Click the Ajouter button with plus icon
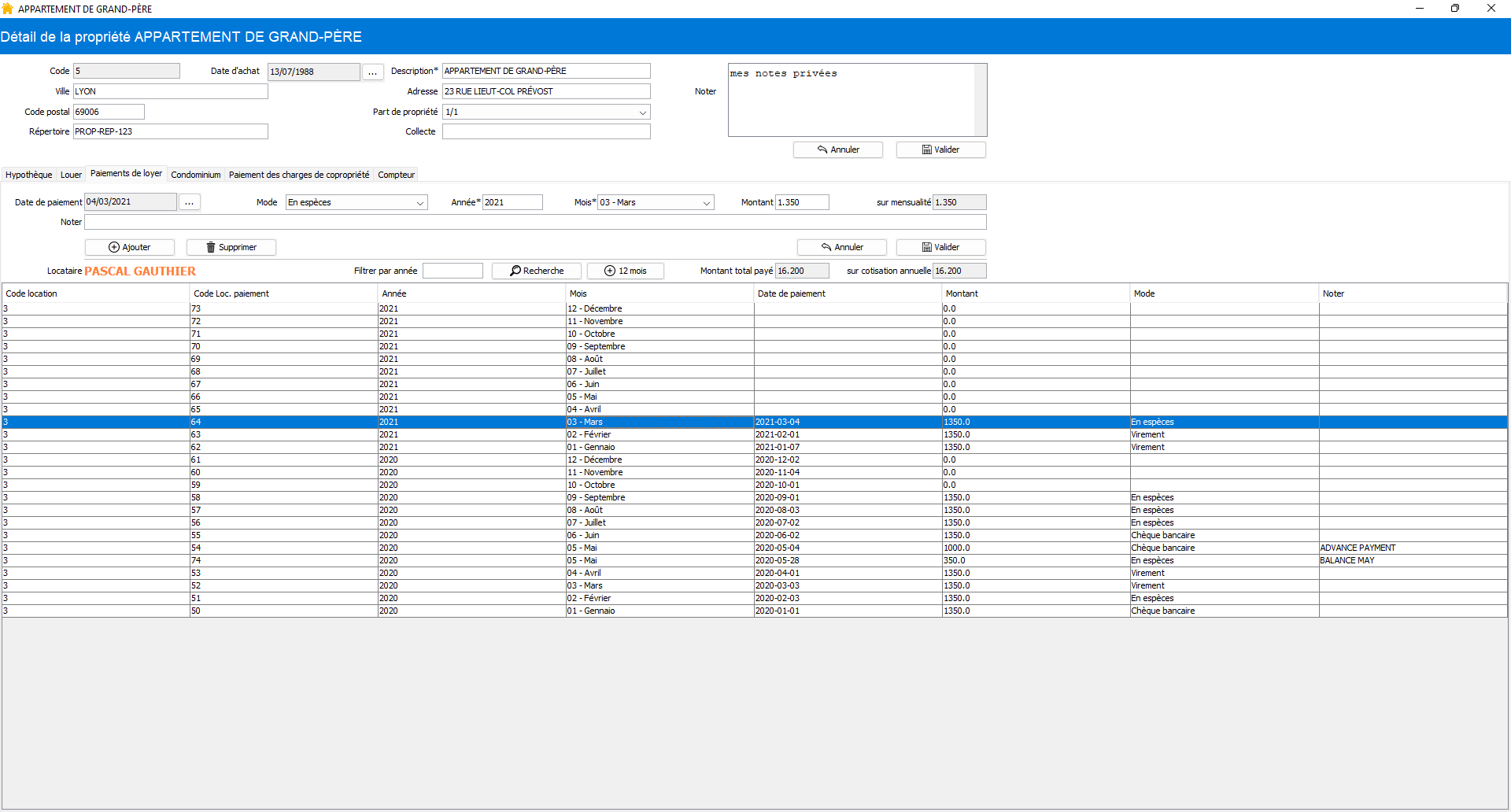Viewport: 1511px width, 812px height. pyautogui.click(x=130, y=247)
